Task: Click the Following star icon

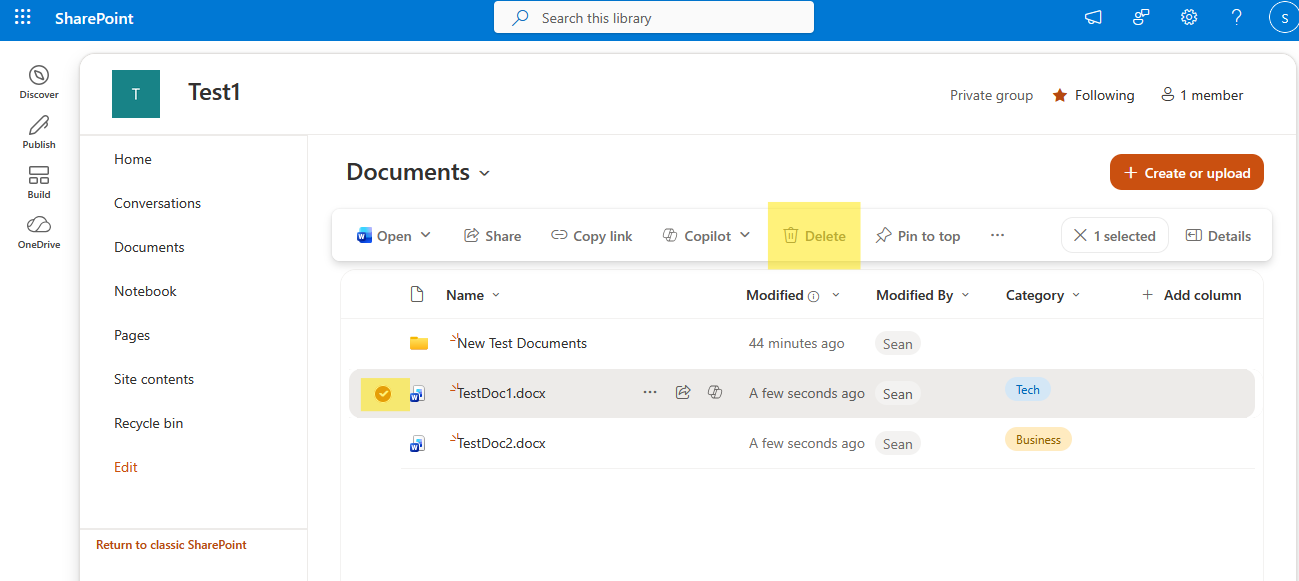Action: coord(1060,95)
